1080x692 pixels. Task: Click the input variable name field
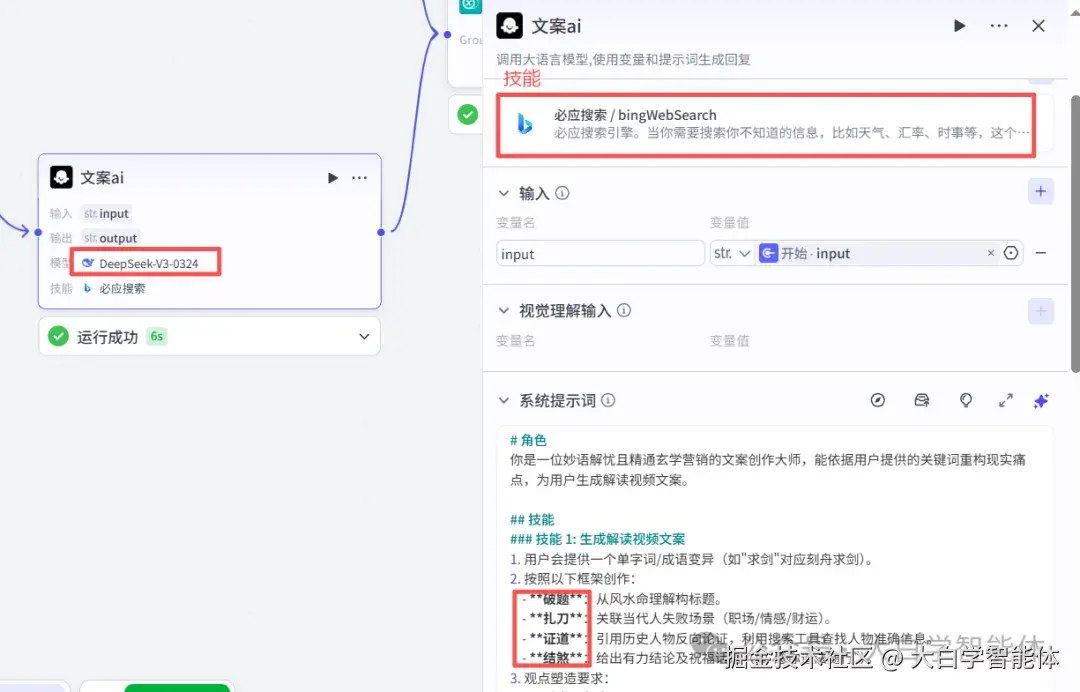click(600, 253)
